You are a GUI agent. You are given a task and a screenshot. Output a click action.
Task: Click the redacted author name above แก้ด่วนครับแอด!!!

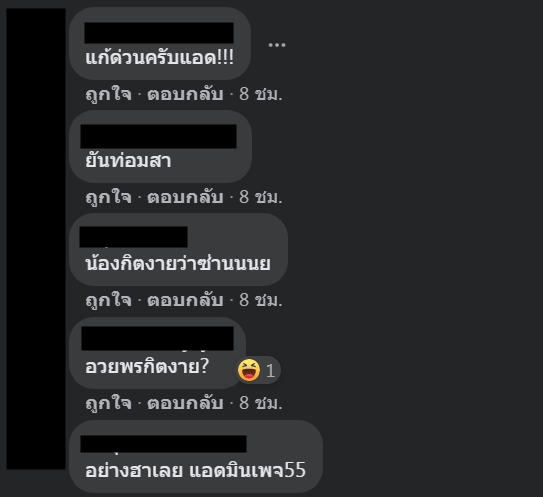159,33
